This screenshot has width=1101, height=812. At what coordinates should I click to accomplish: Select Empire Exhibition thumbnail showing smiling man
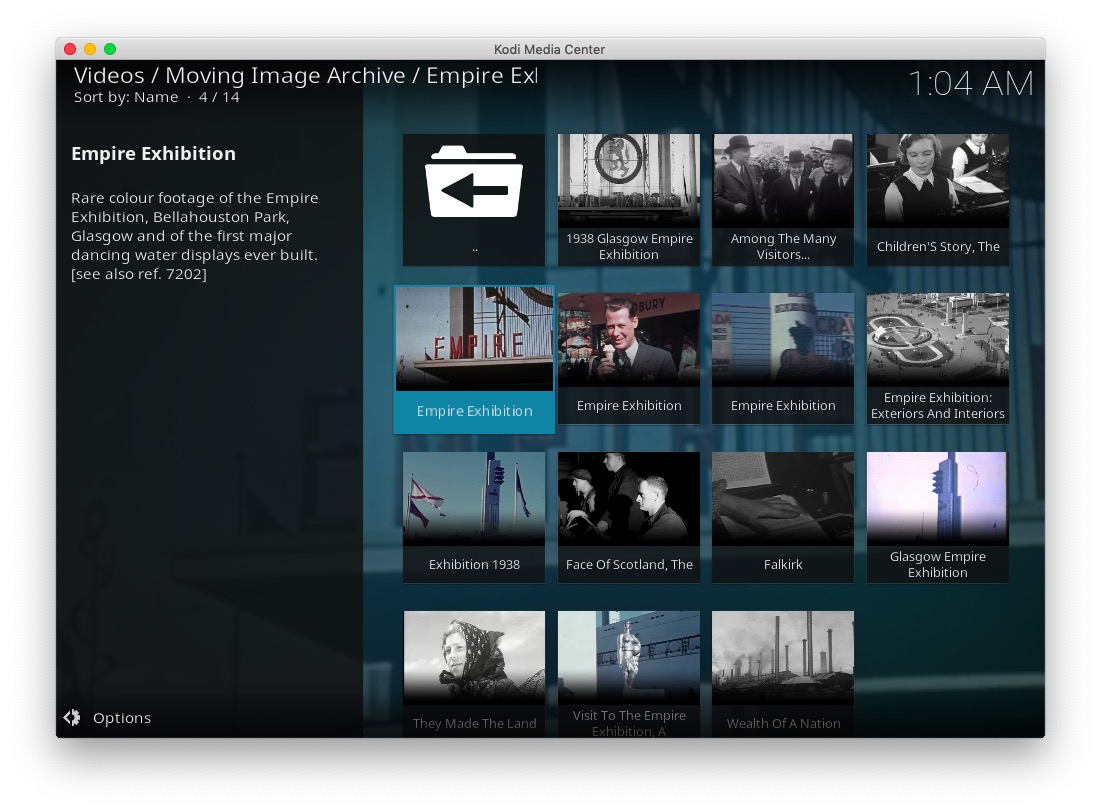point(628,358)
